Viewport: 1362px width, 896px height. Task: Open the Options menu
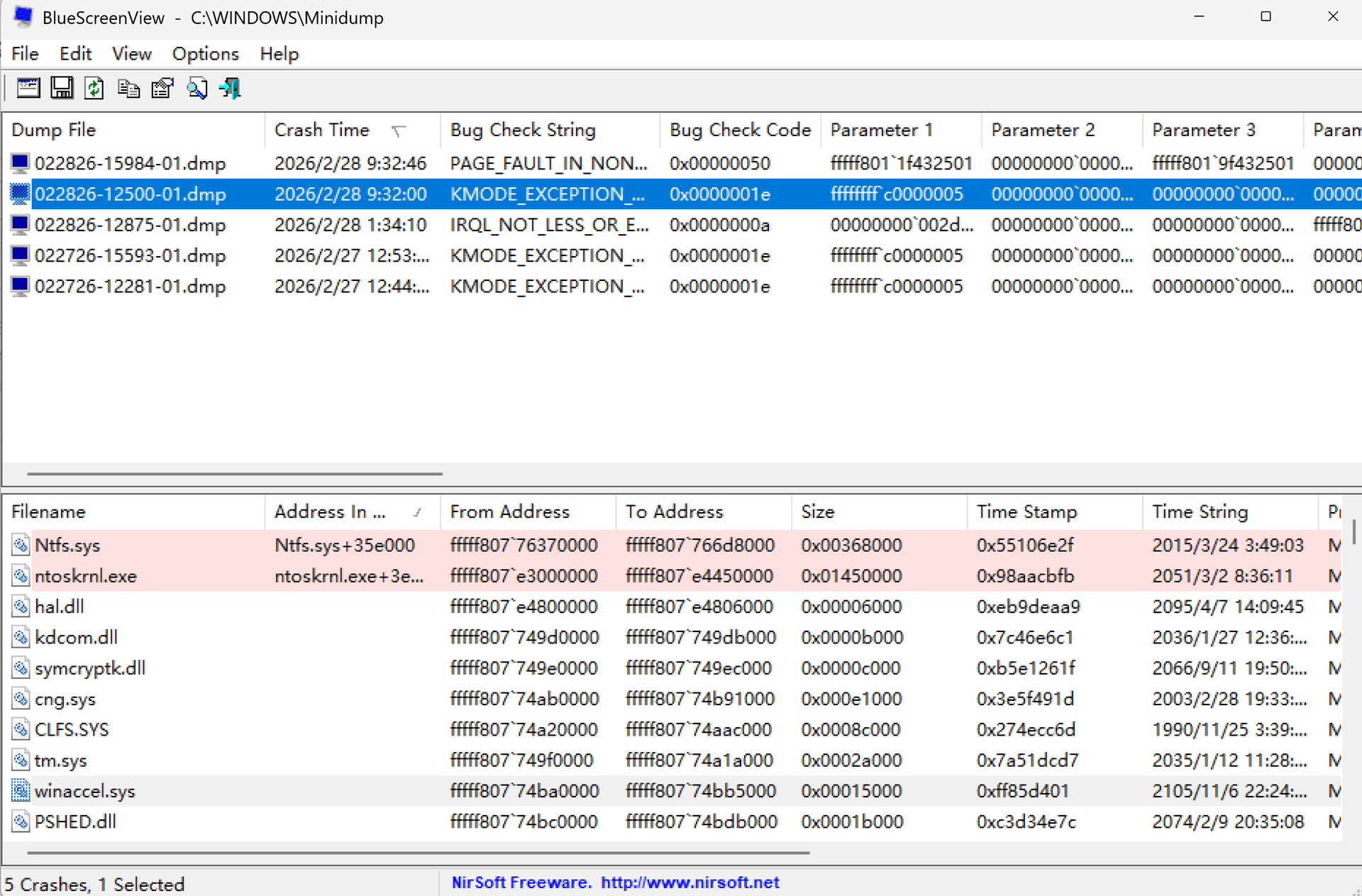(x=205, y=54)
